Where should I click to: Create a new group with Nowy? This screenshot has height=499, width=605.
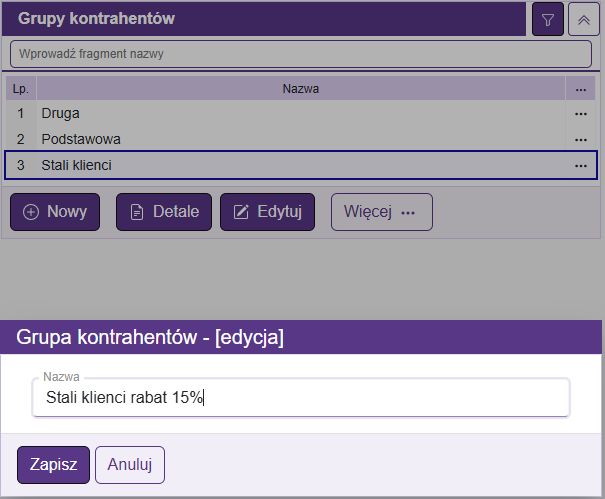click(x=55, y=212)
